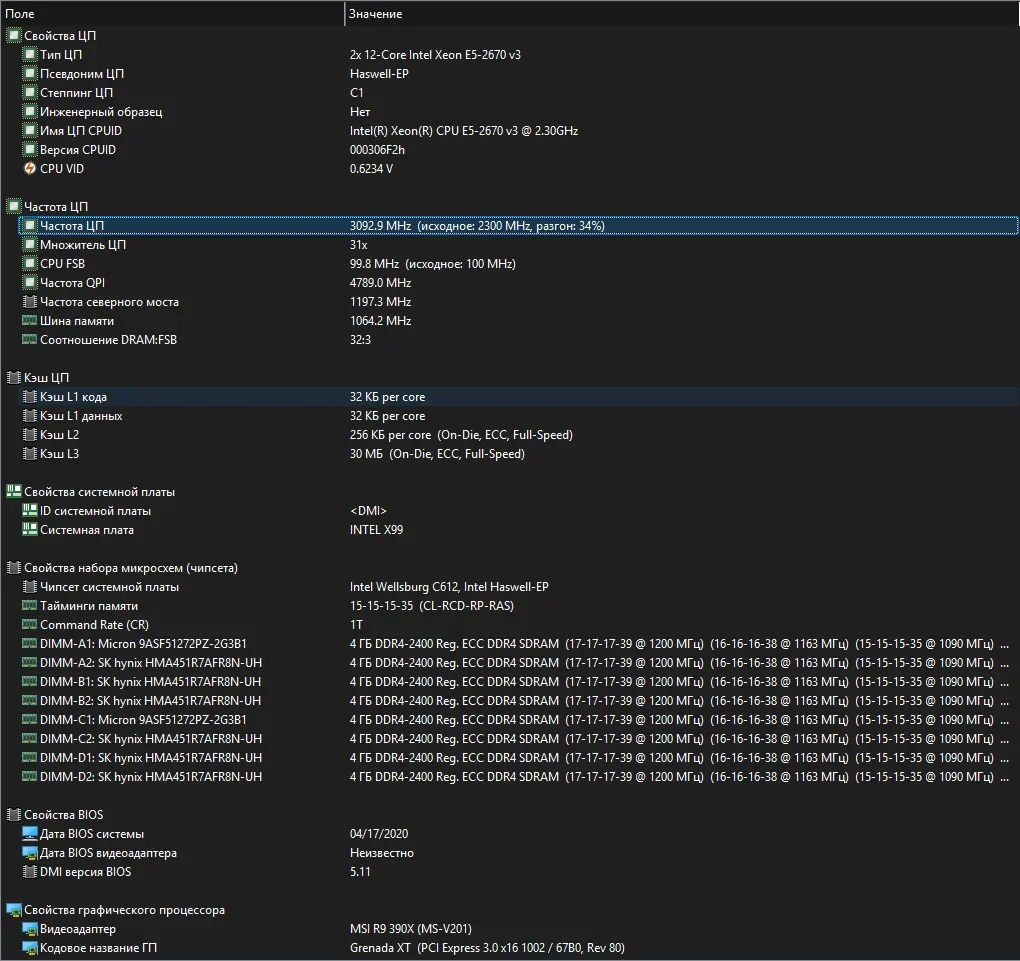Click the 000306F2h value

377,150
